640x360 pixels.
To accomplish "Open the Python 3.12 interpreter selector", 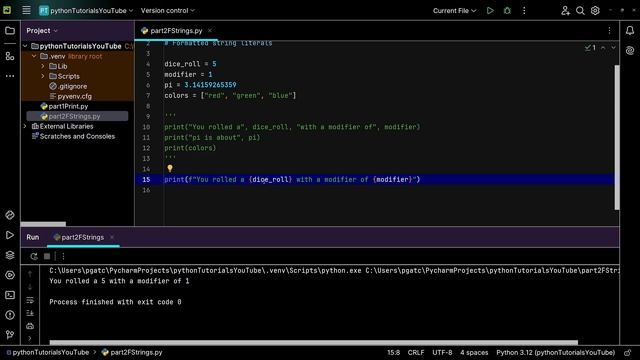I will [x=556, y=352].
